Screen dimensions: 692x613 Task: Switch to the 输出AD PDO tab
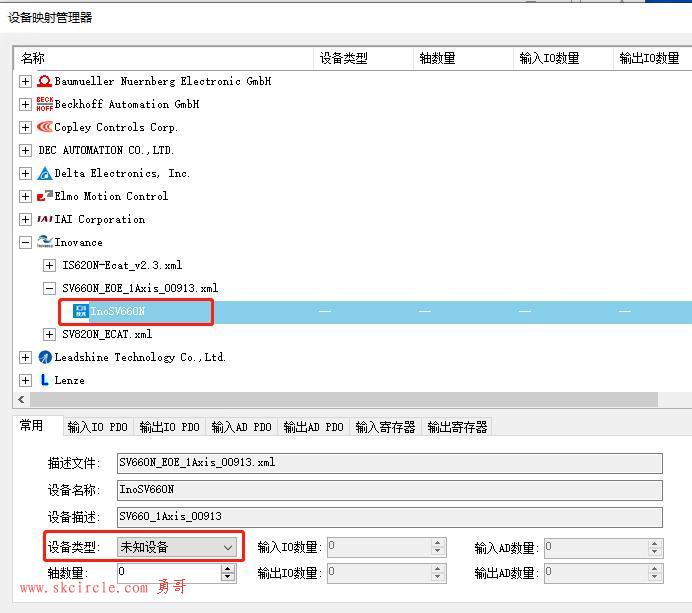tap(313, 427)
